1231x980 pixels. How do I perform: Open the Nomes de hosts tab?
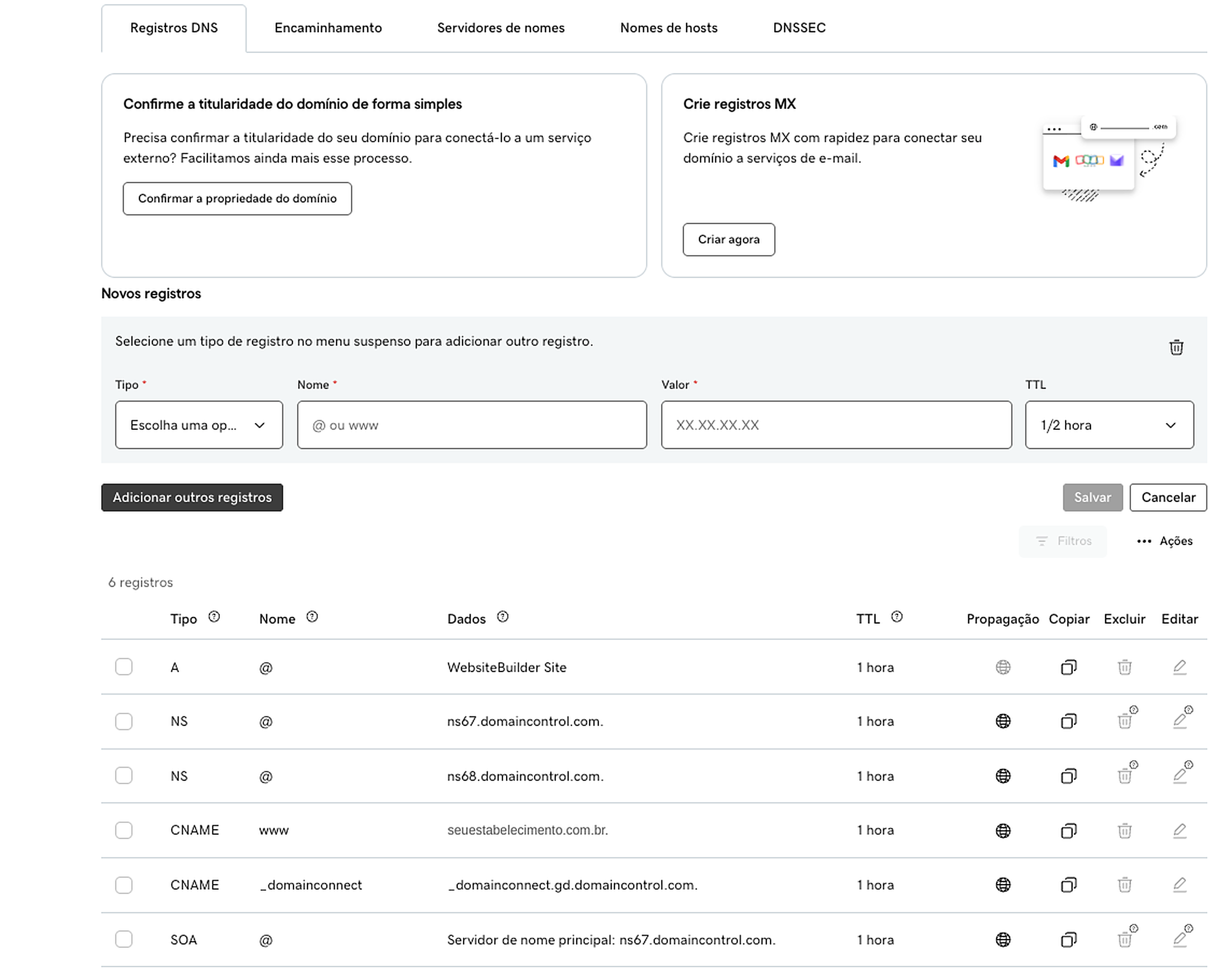[x=669, y=27]
